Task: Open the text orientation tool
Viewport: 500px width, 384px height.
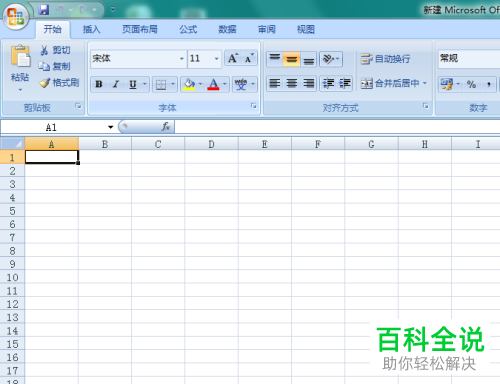Action: coord(331,59)
